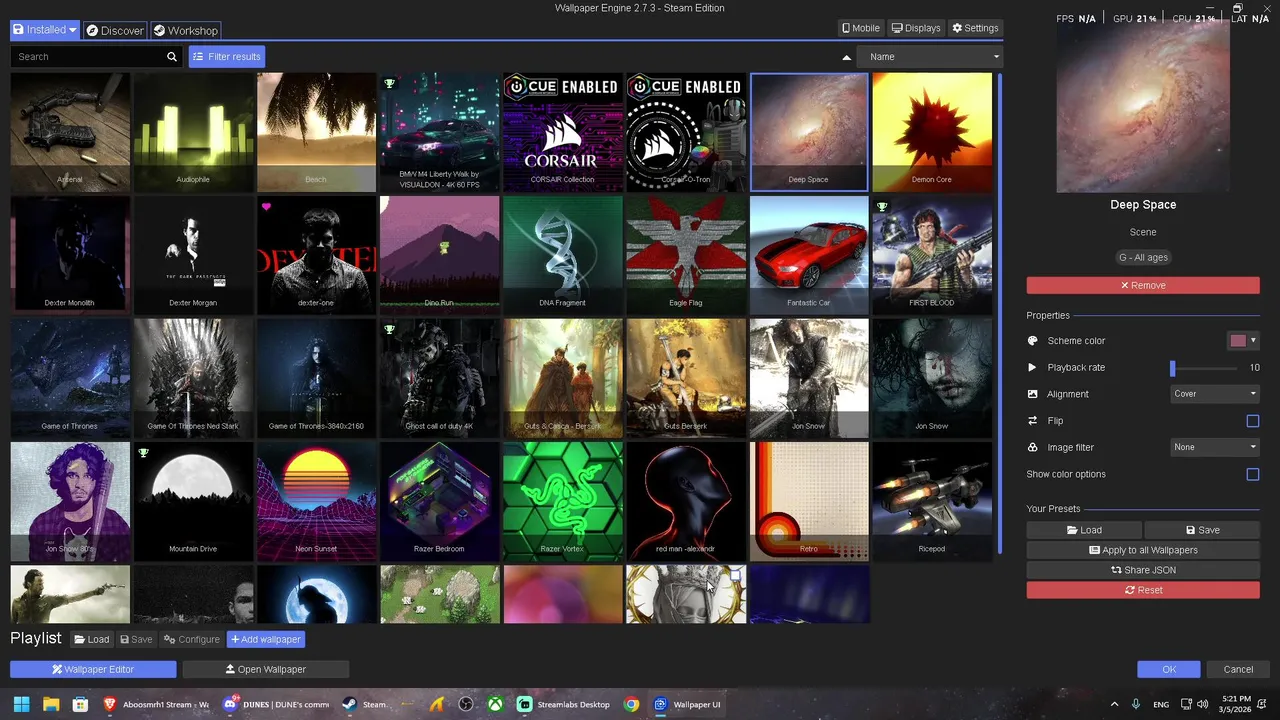The height and width of the screenshot is (720, 1280).
Task: Open Steam taskbar item
Action: (364, 704)
